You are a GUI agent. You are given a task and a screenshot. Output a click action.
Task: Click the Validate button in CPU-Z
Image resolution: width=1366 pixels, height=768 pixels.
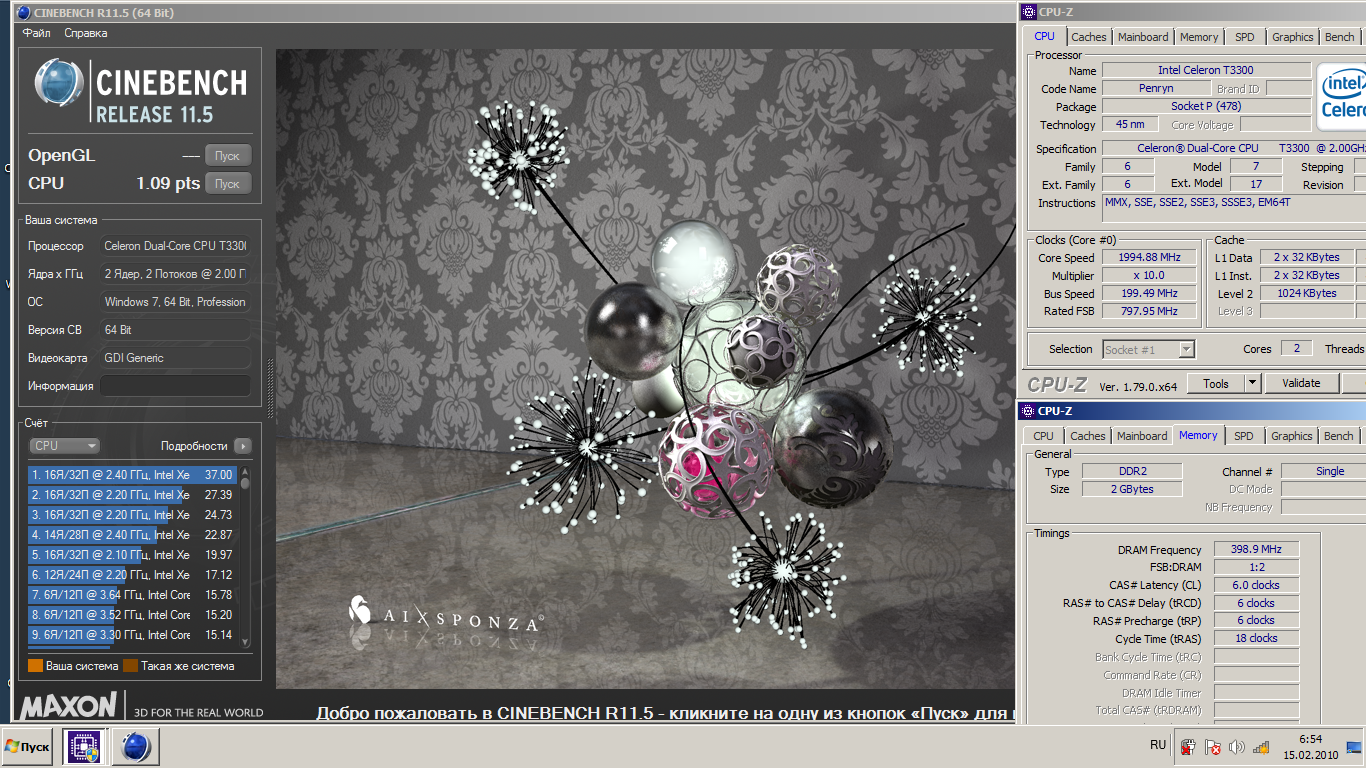pos(1301,383)
